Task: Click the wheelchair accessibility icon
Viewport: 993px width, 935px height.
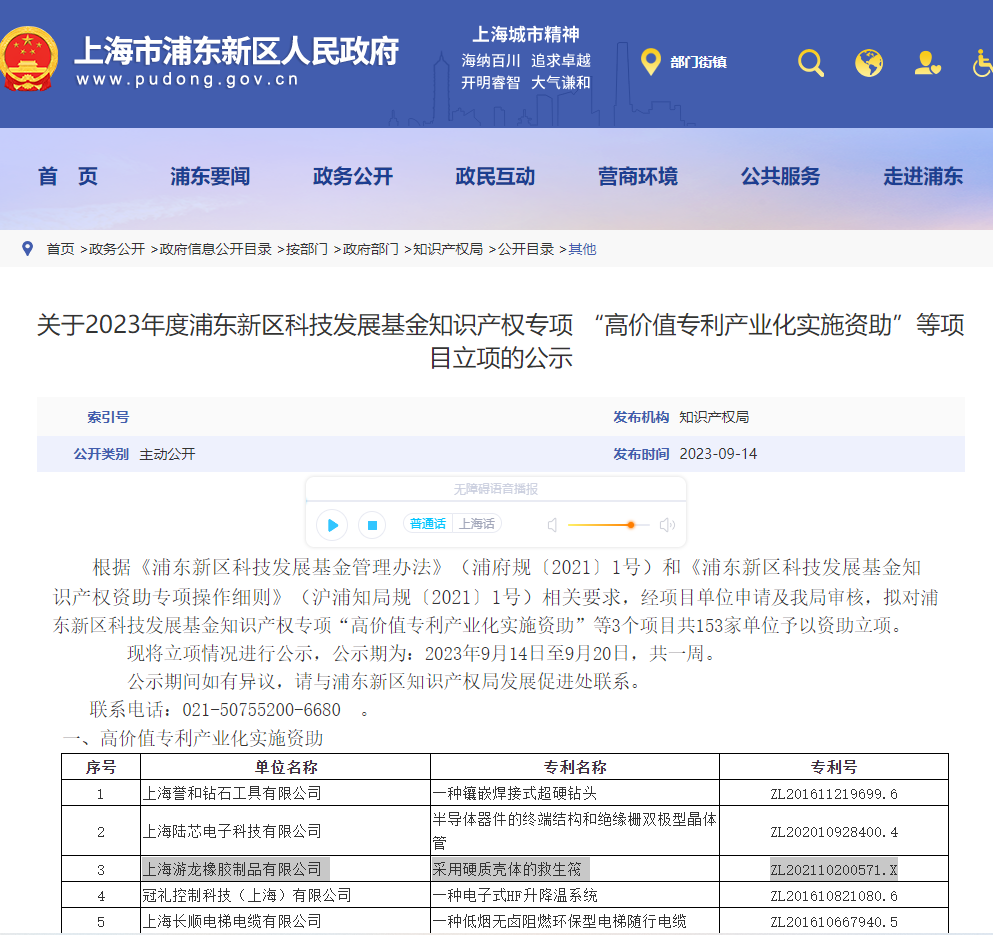Action: (982, 63)
